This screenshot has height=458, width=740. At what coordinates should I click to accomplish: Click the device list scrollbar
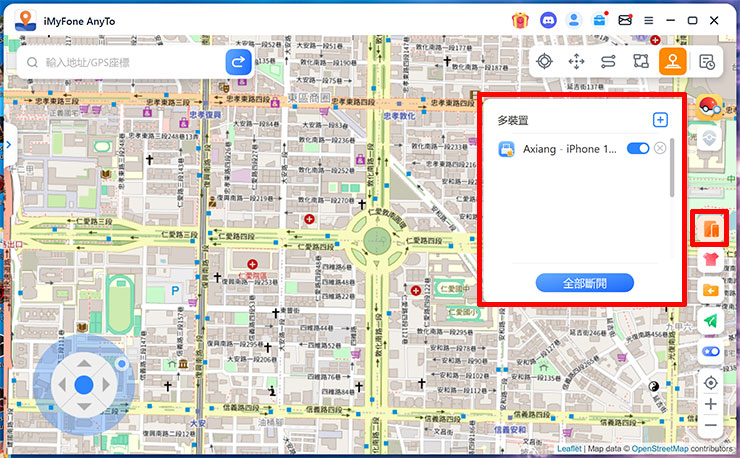click(672, 168)
